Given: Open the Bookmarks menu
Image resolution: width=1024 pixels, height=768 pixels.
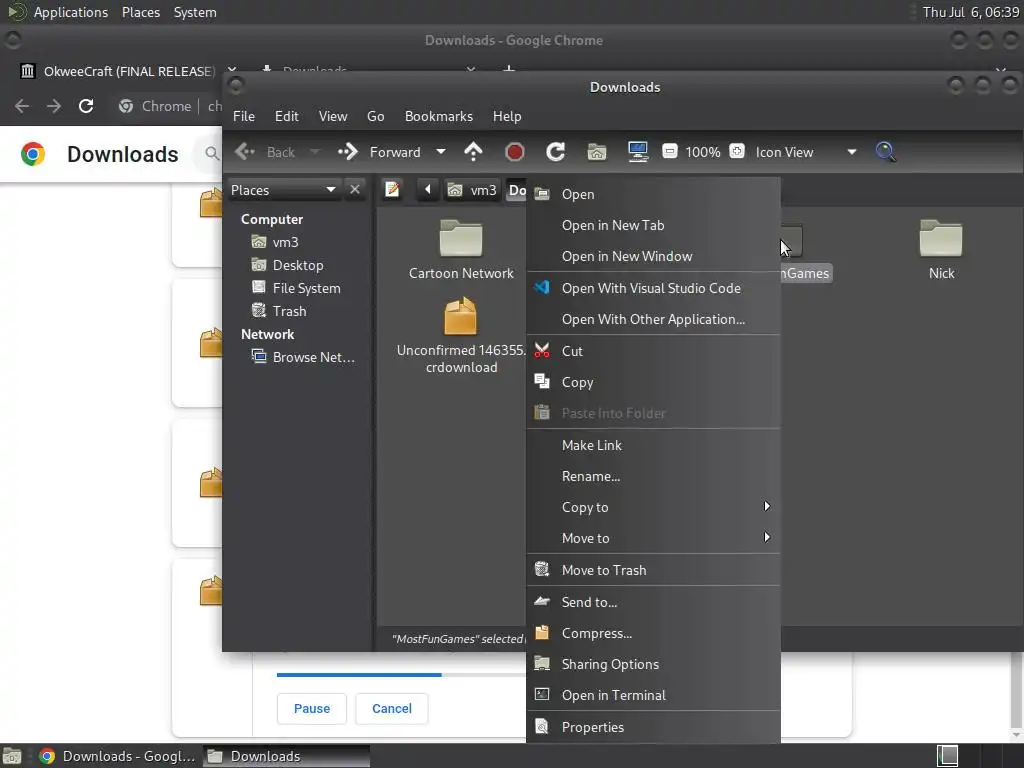Looking at the screenshot, I should [x=438, y=116].
